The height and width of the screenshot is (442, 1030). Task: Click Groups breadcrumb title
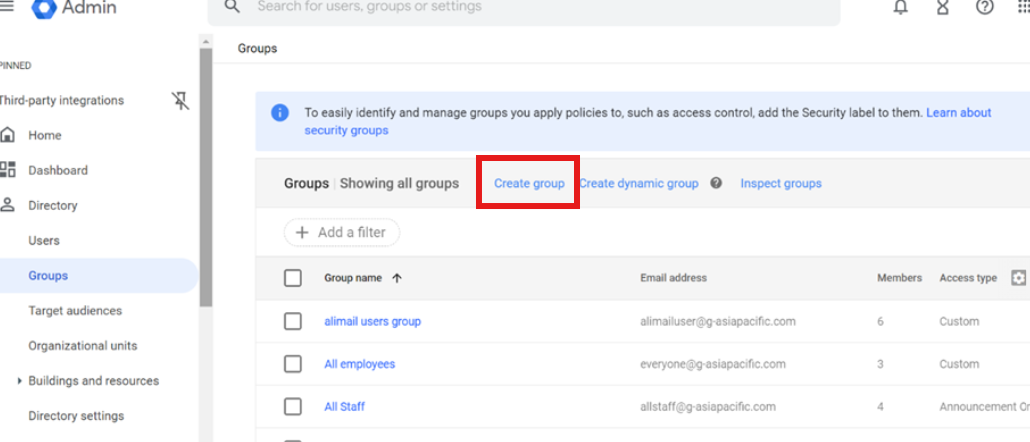(x=257, y=49)
